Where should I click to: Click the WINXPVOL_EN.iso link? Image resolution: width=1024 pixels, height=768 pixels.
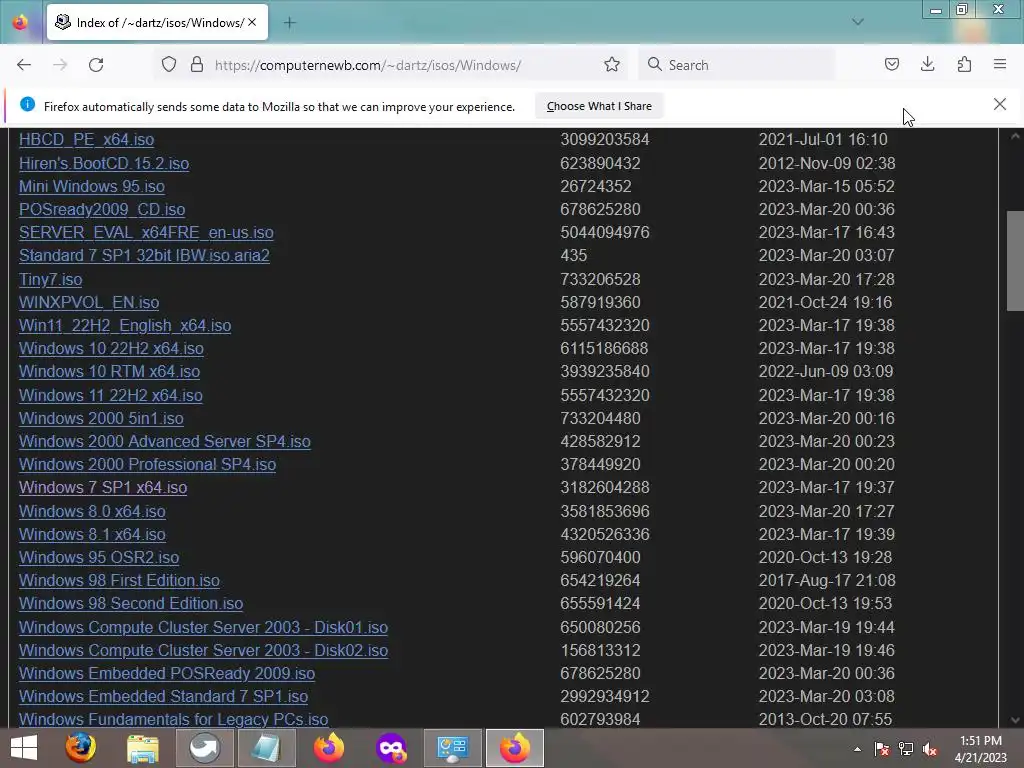coord(89,302)
